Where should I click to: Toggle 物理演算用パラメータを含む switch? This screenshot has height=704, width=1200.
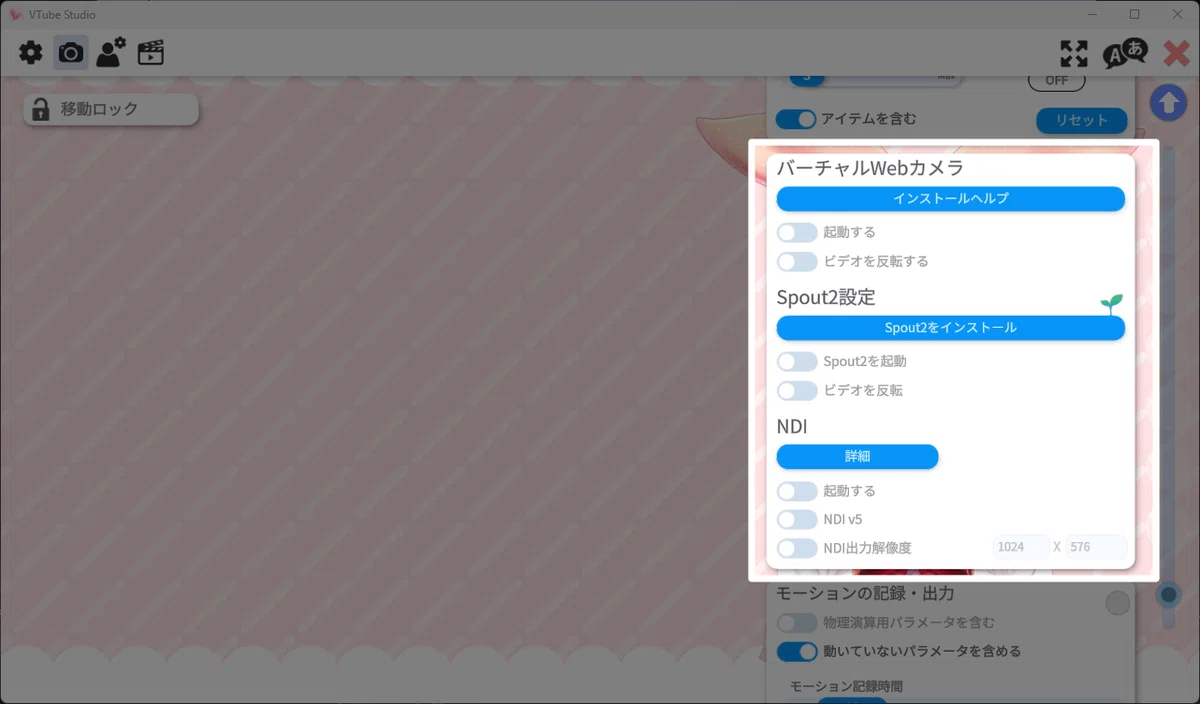(x=797, y=623)
